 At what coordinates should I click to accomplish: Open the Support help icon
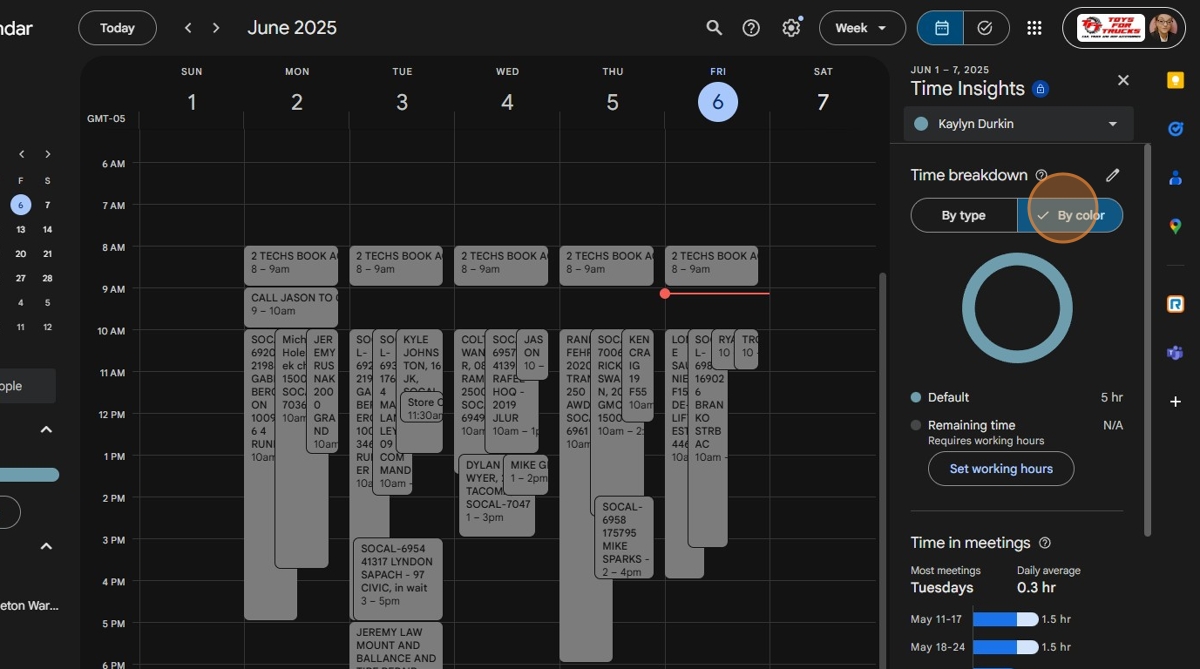point(751,28)
